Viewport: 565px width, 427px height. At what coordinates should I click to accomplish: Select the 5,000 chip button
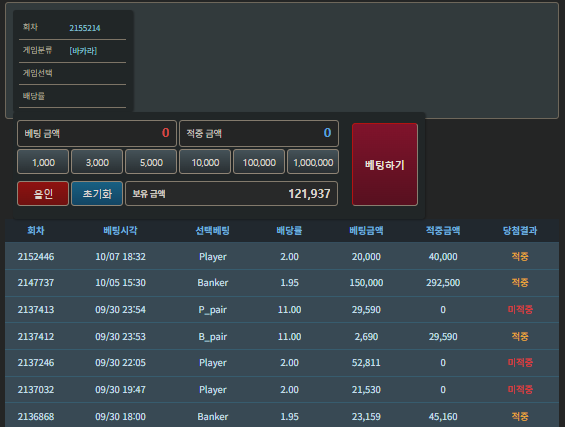[151, 162]
